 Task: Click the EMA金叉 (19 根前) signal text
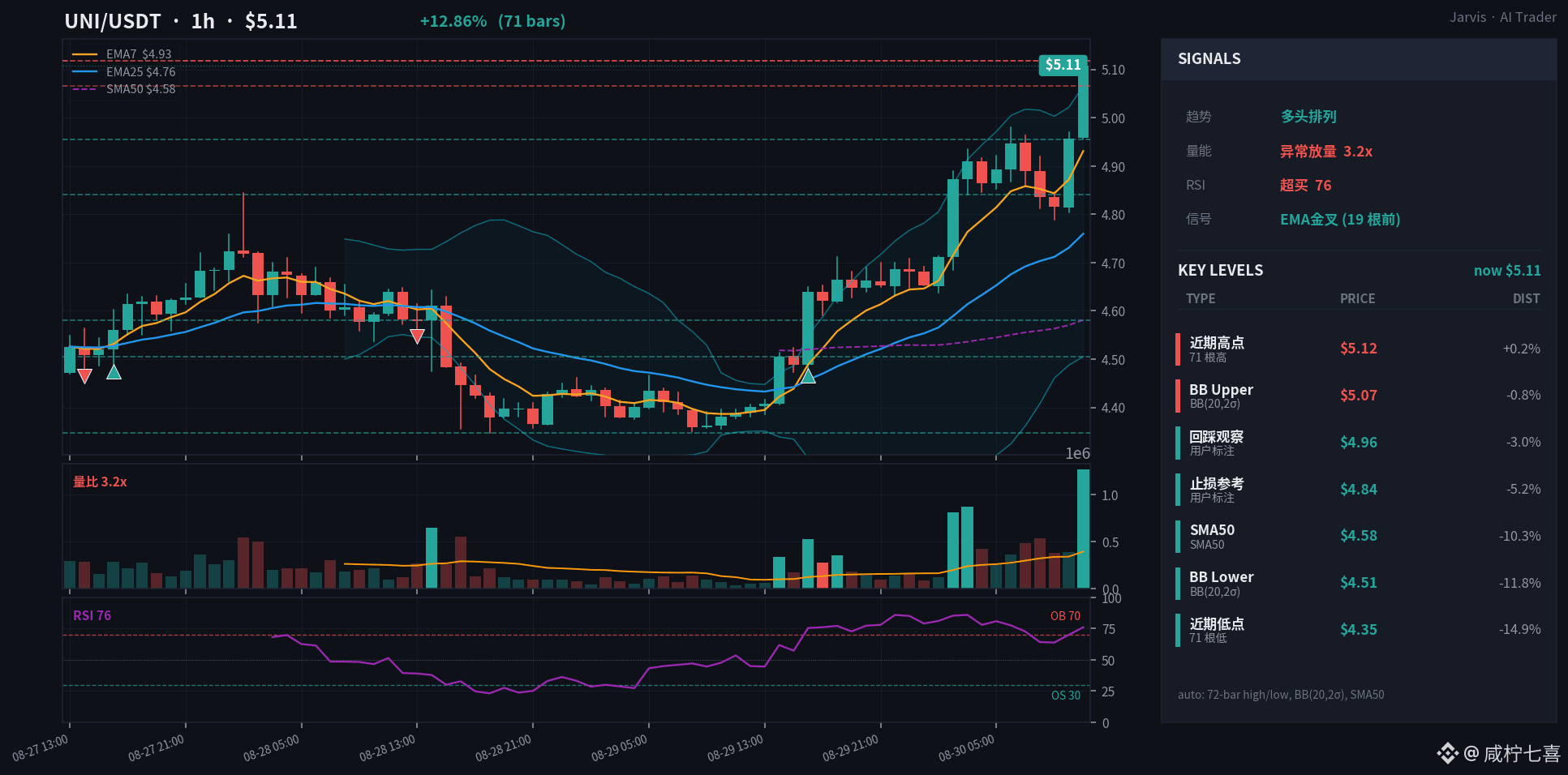click(x=1340, y=220)
